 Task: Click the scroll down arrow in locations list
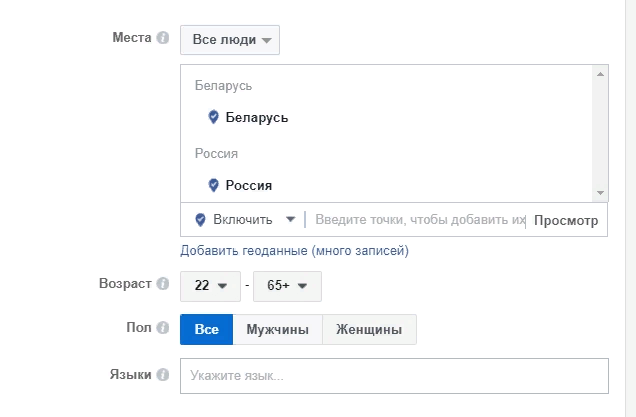(x=600, y=193)
